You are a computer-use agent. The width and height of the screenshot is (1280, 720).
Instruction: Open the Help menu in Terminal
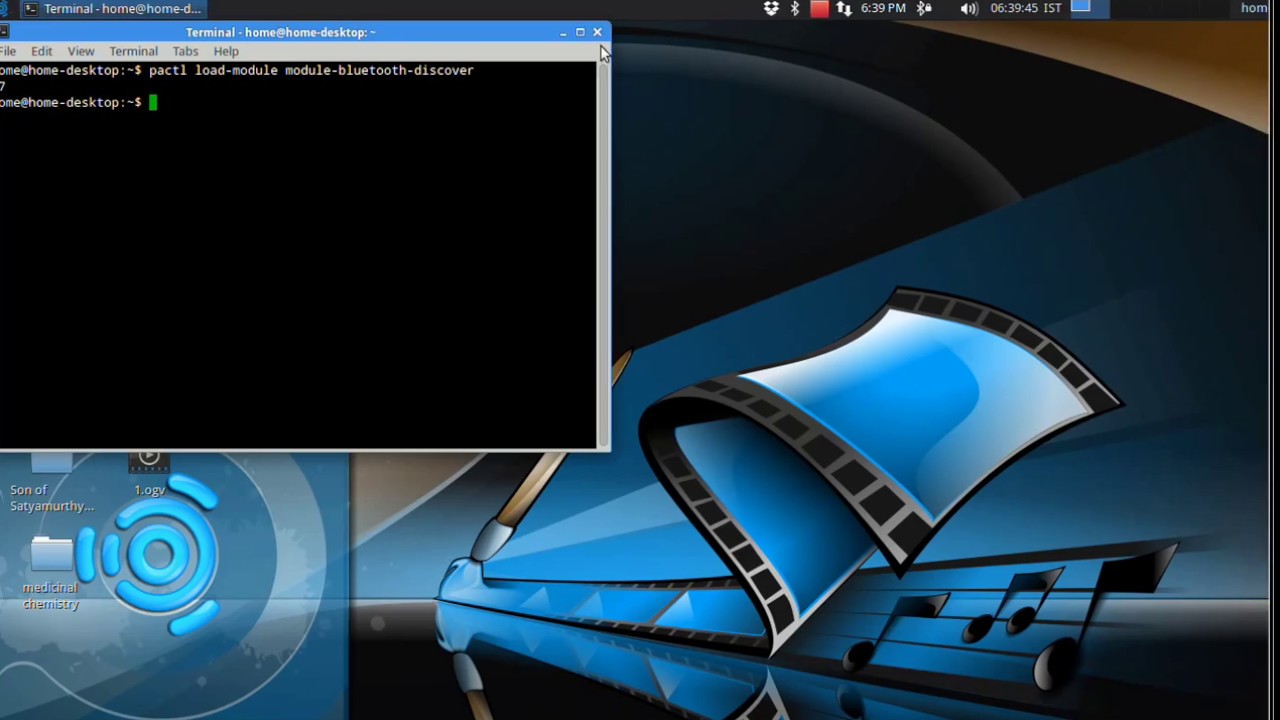226,51
